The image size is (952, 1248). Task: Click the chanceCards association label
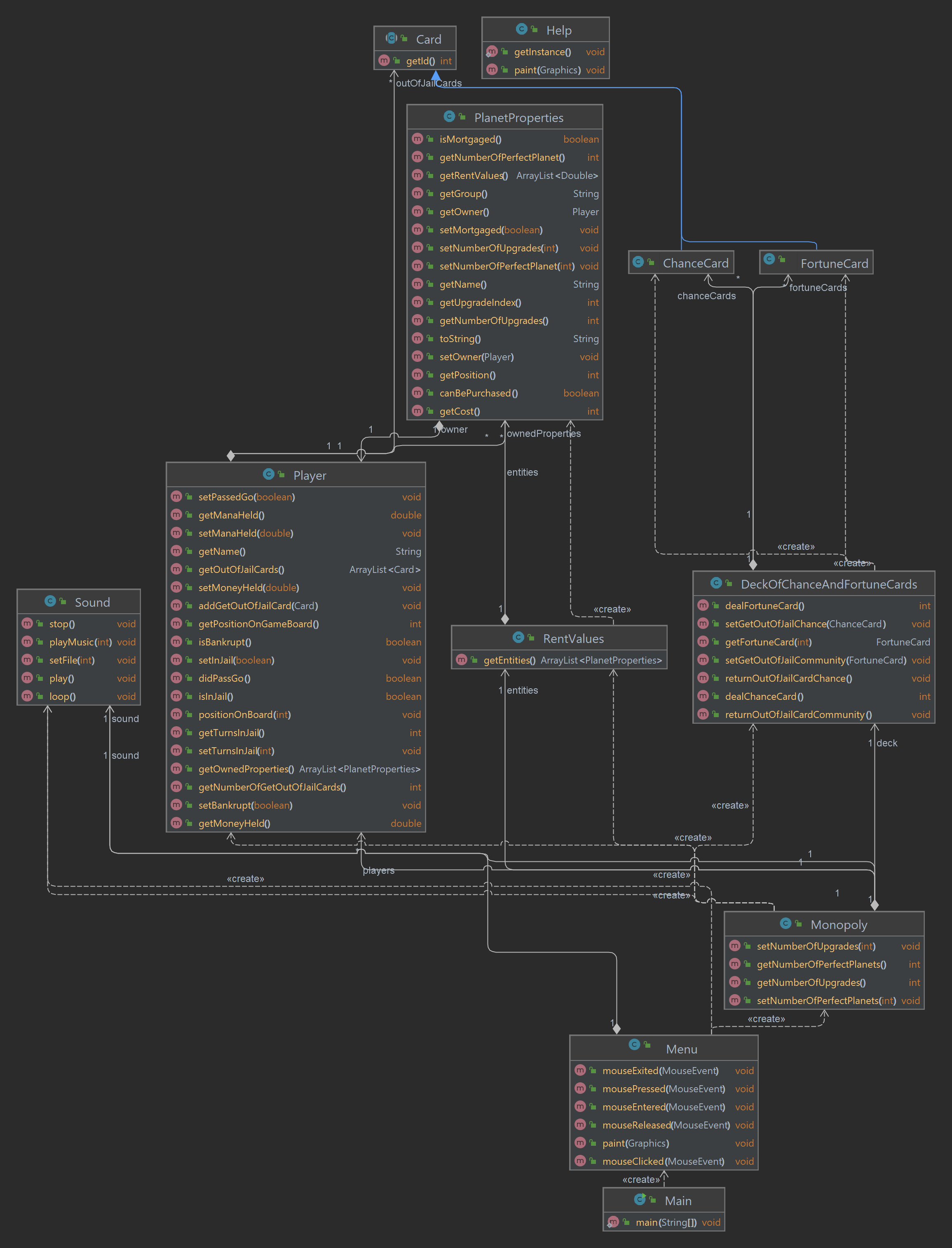[706, 296]
